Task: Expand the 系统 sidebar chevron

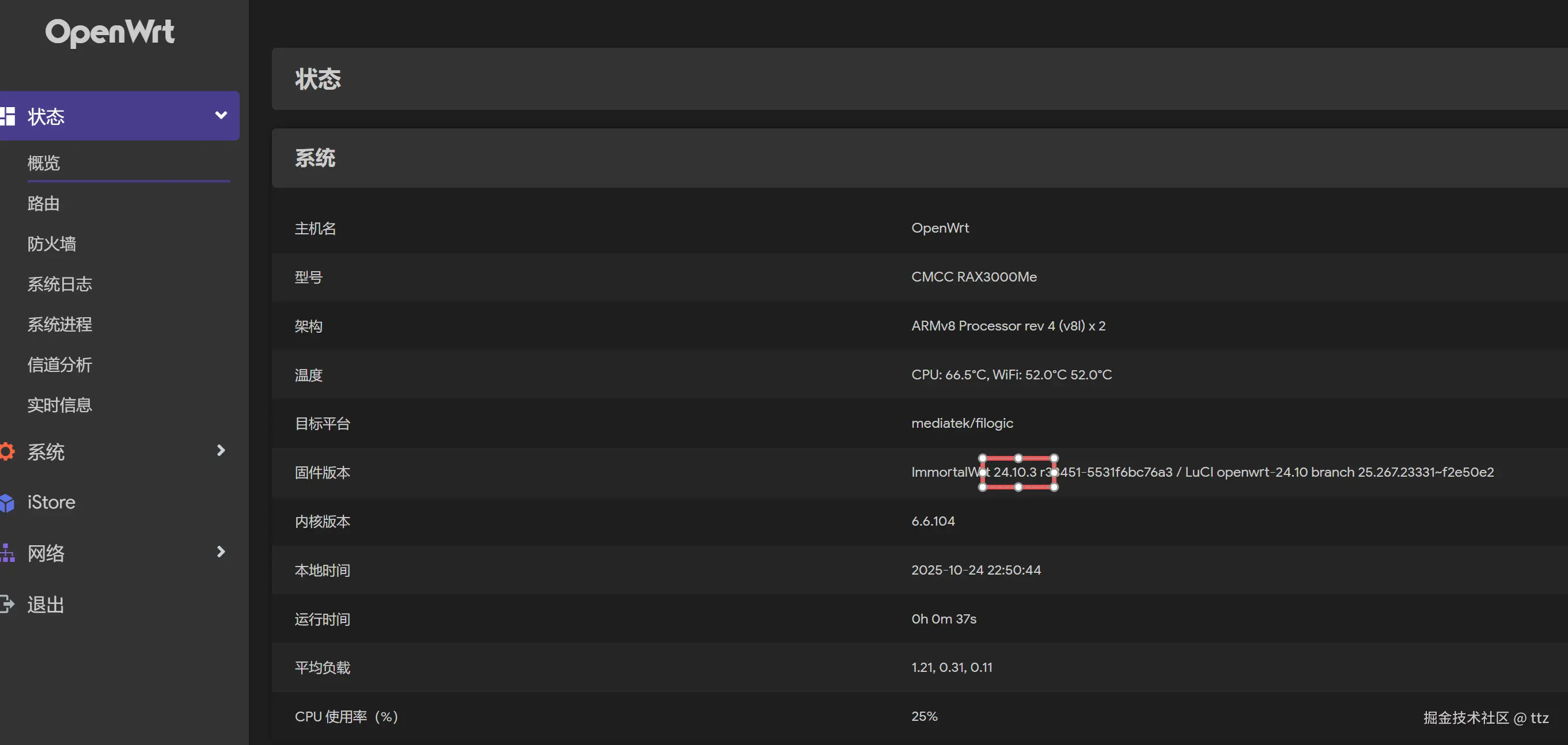Action: pyautogui.click(x=221, y=451)
